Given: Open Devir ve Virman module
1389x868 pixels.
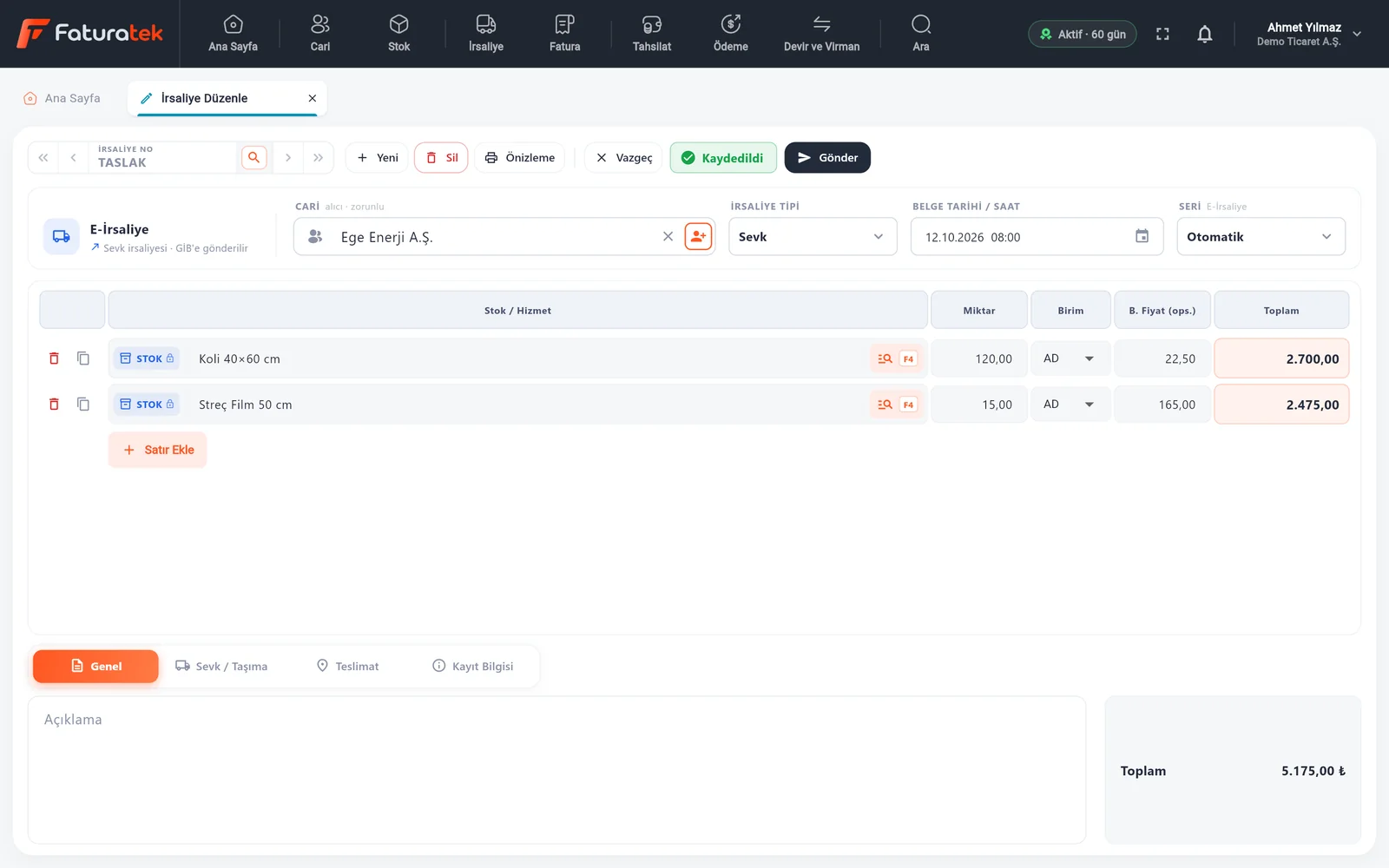Looking at the screenshot, I should coord(821,34).
